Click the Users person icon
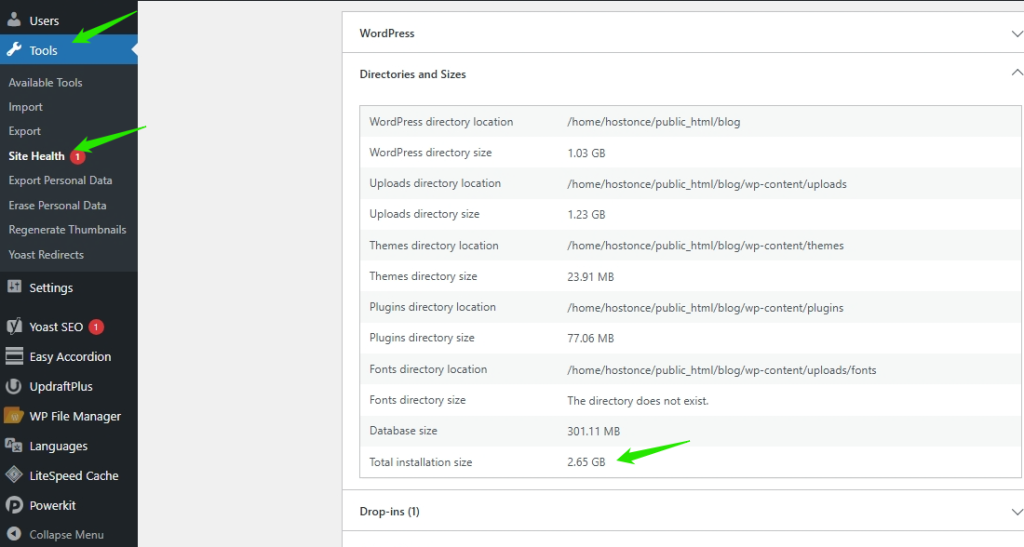Screen dimensions: 1024x547 tap(14, 19)
